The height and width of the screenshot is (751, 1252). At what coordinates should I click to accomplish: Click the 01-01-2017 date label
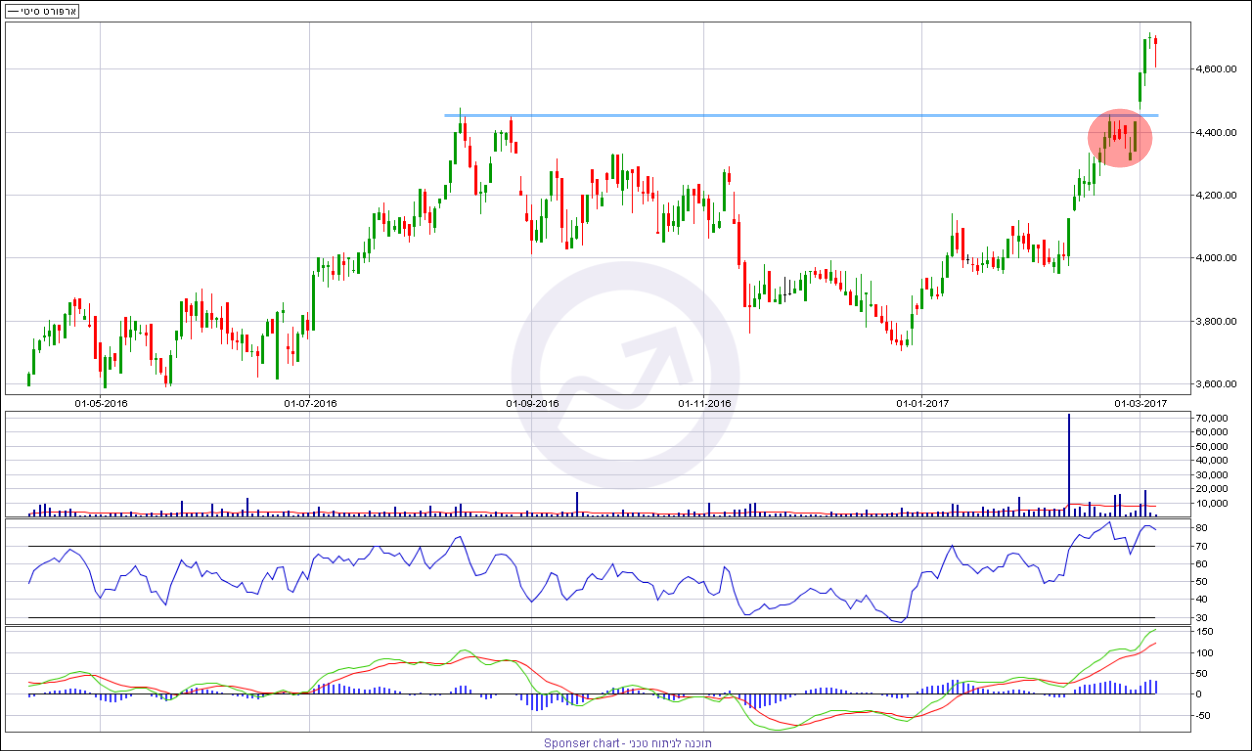pyautogui.click(x=922, y=404)
